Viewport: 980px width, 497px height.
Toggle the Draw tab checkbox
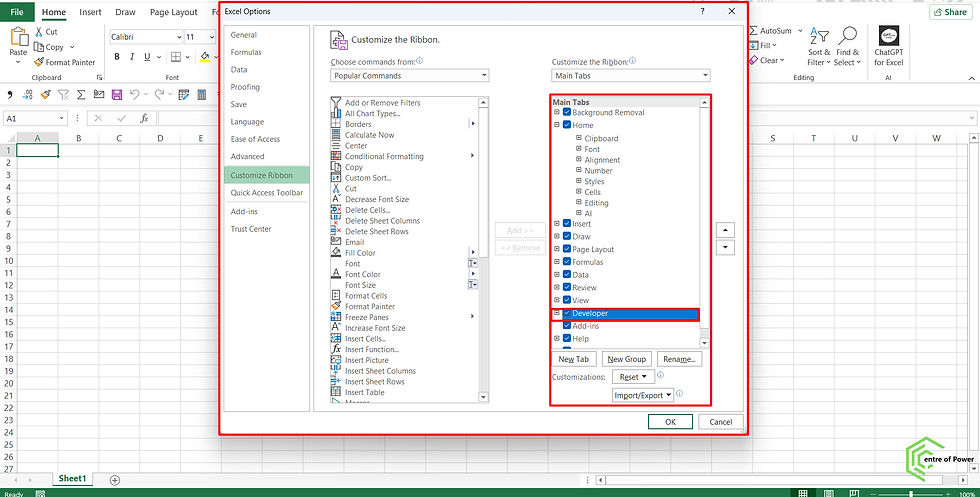click(567, 236)
